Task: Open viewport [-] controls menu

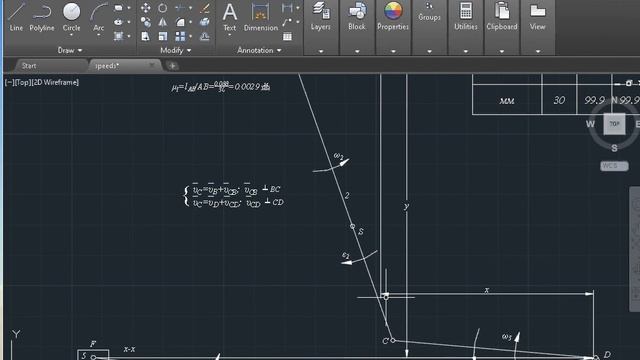Action: click(x=9, y=82)
